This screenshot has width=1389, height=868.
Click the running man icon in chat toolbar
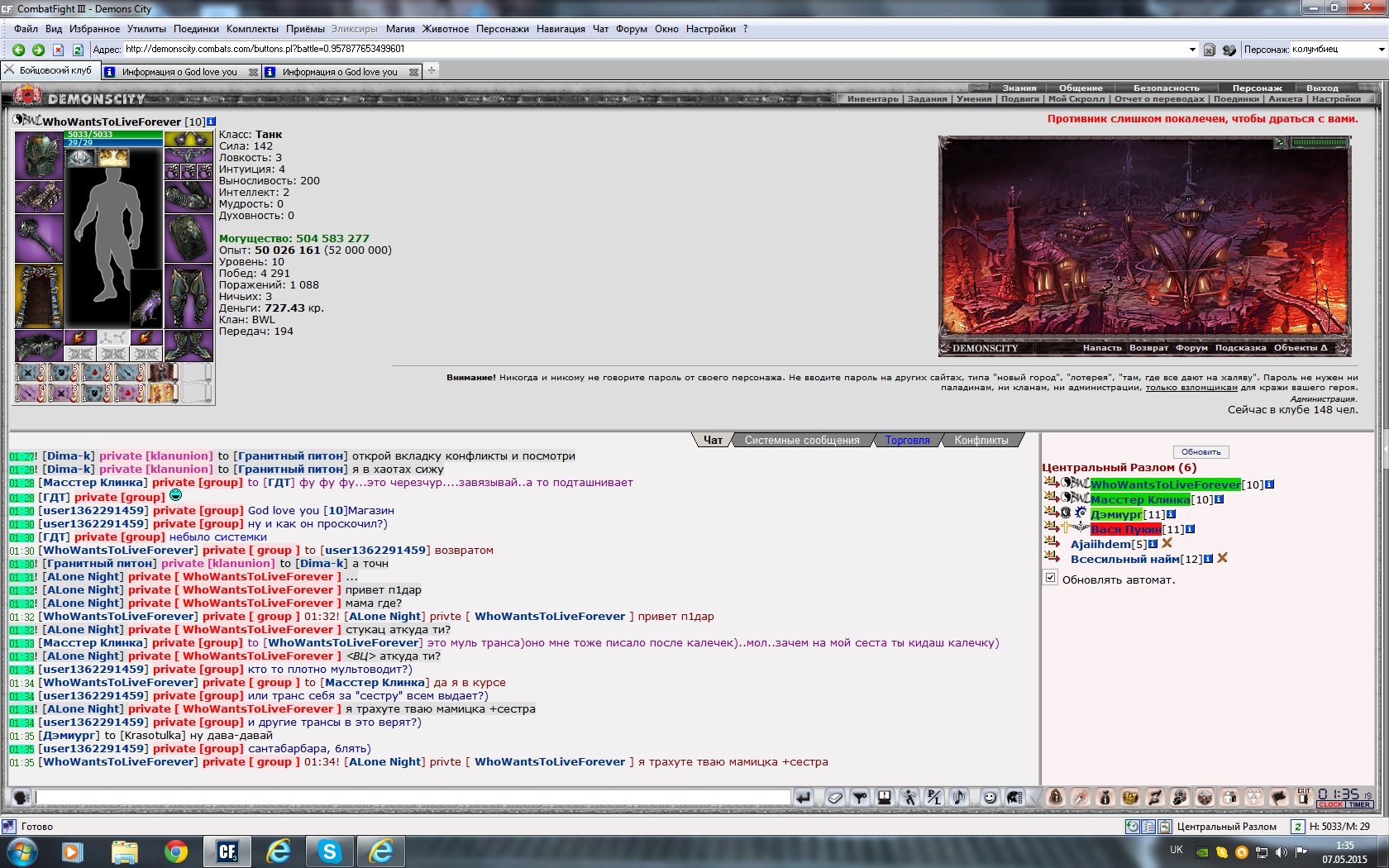point(909,797)
